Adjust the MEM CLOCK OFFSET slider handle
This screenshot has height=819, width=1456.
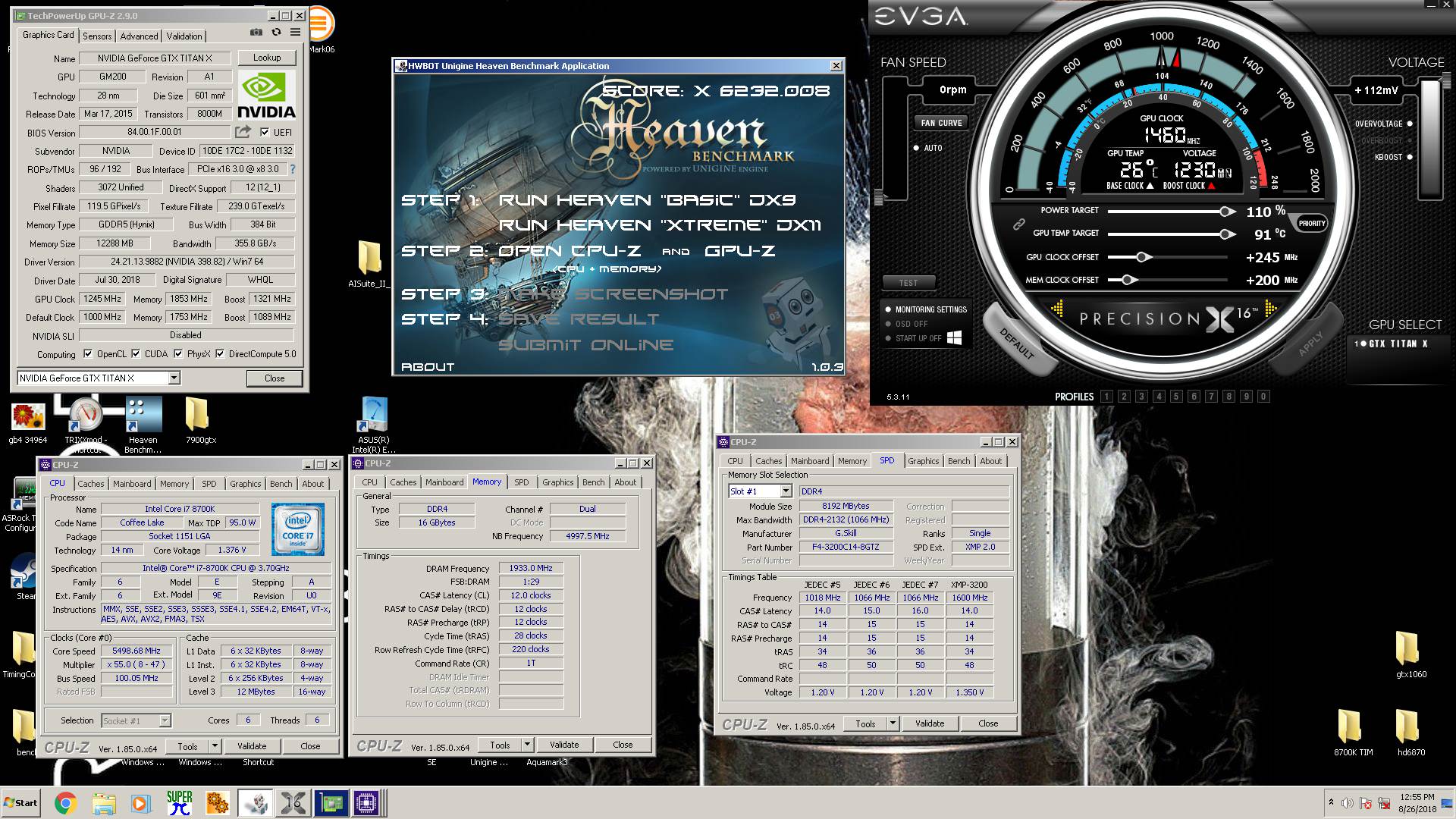(x=1129, y=280)
